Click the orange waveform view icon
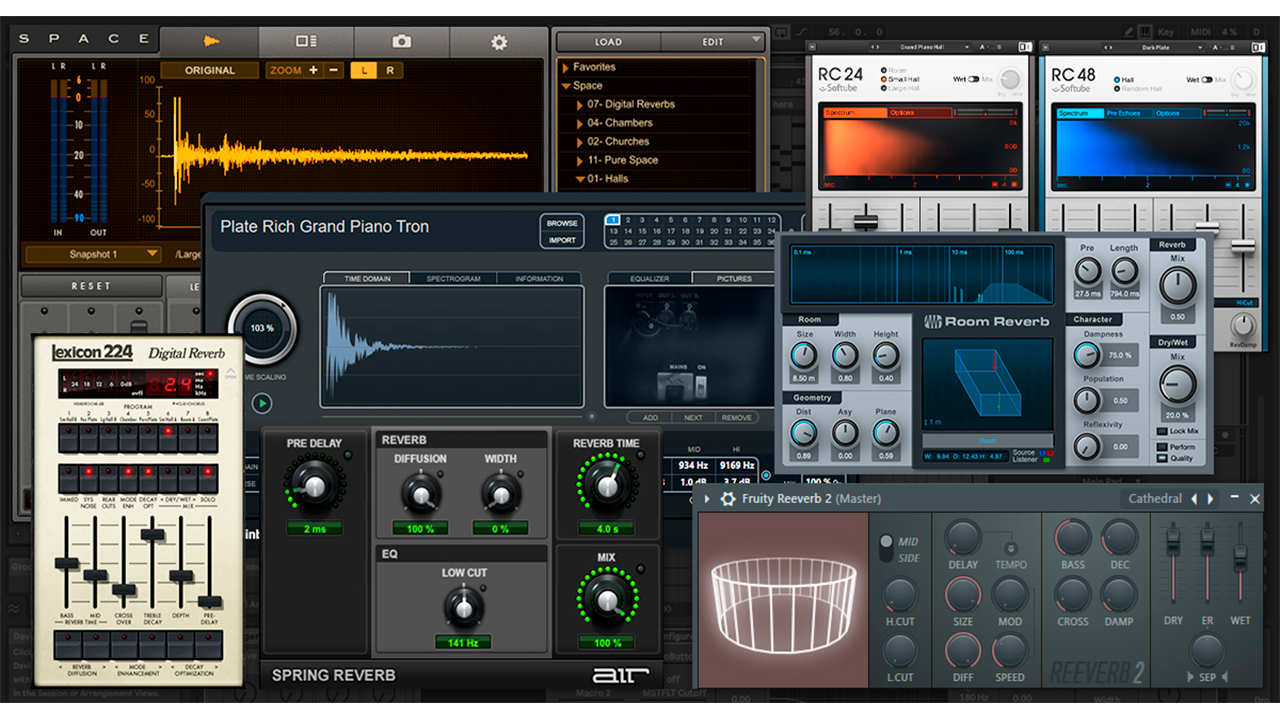The image size is (1280, 720). coord(210,41)
